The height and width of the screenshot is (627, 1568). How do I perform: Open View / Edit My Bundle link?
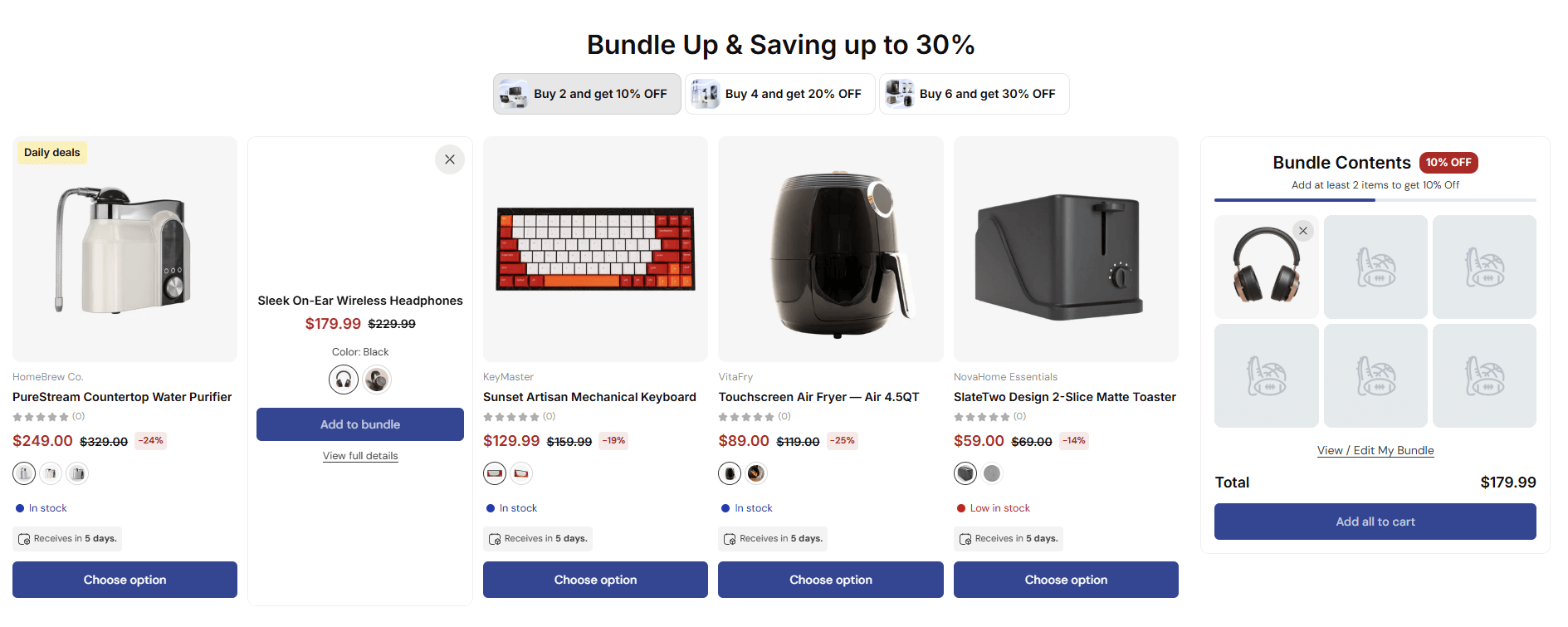coord(1375,449)
